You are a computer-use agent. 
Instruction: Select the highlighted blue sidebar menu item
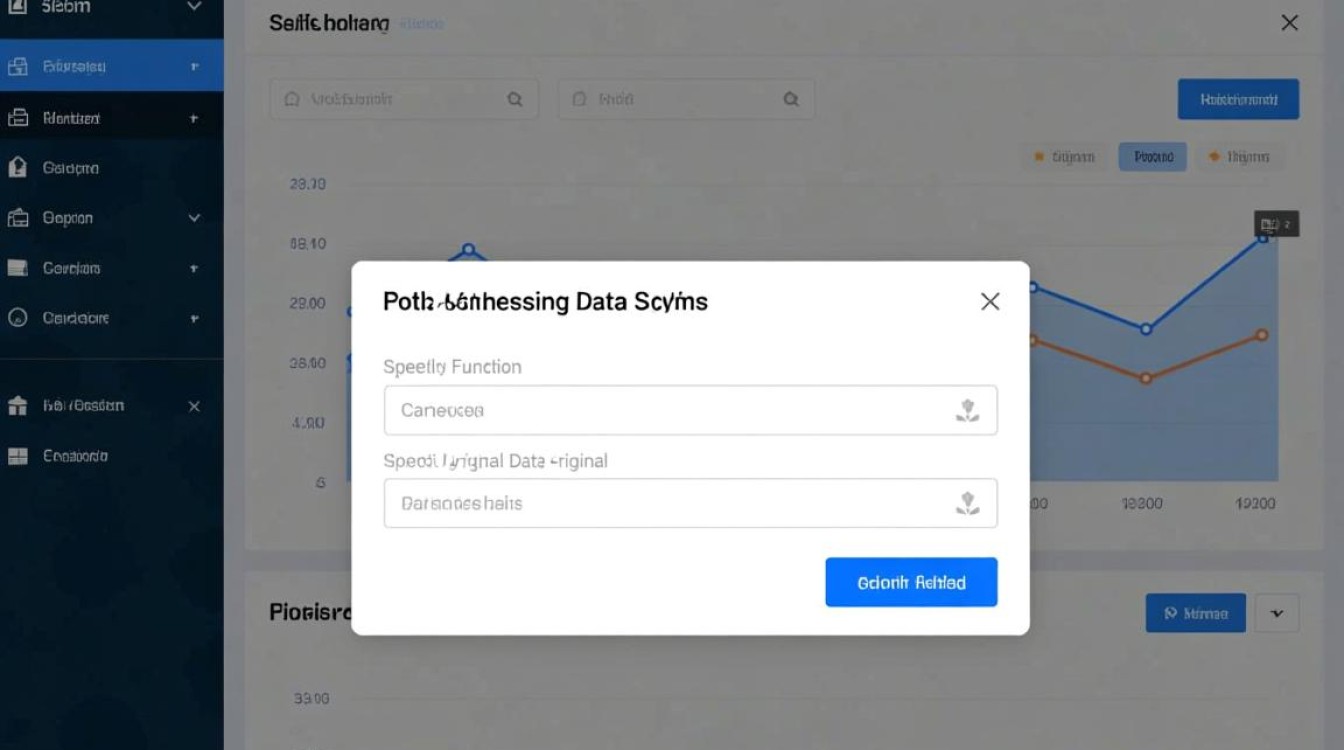[111, 66]
